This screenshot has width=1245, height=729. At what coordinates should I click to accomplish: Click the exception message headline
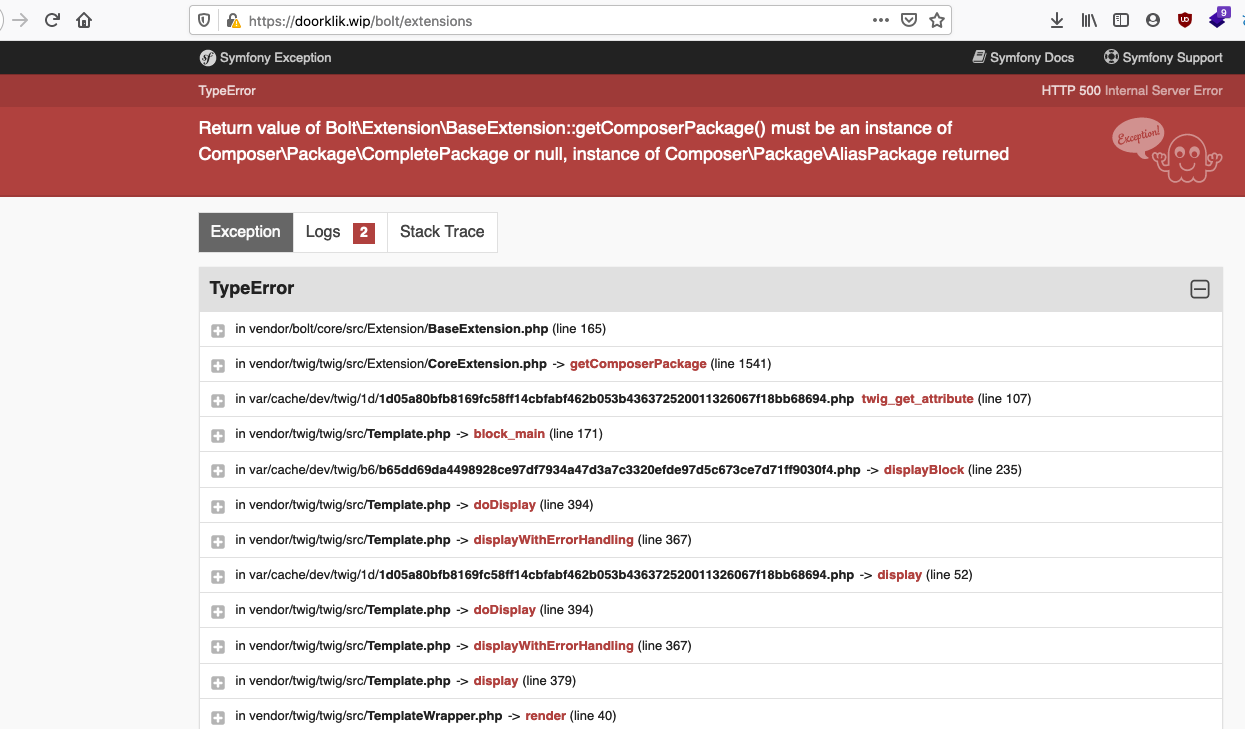[x=604, y=141]
